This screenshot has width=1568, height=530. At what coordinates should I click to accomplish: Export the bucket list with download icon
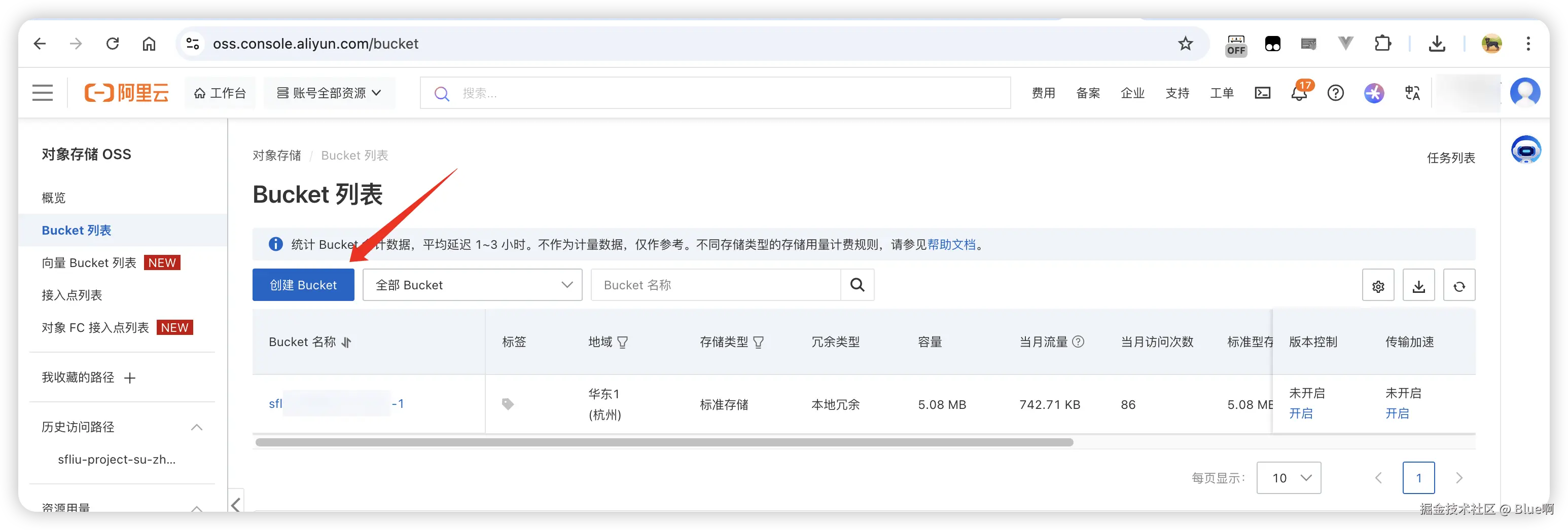[x=1419, y=285]
